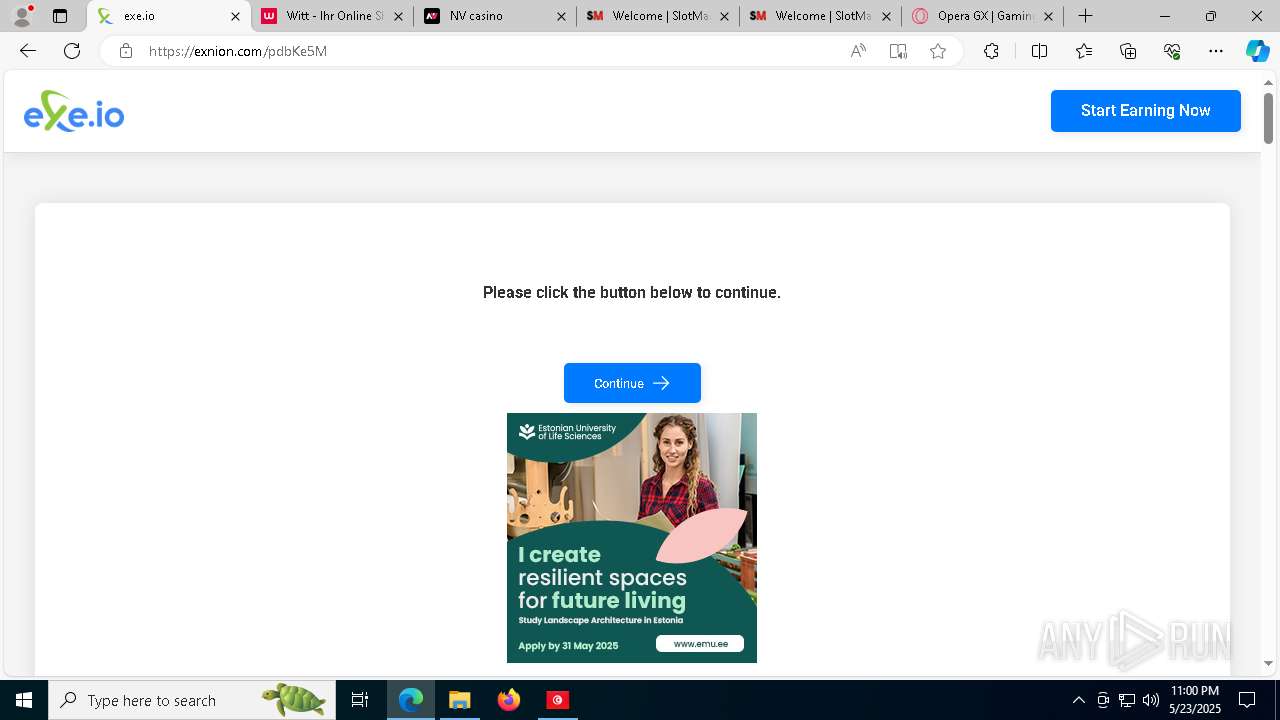Switch to the NV casino tab
This screenshot has height=720, width=1280.
click(x=496, y=16)
